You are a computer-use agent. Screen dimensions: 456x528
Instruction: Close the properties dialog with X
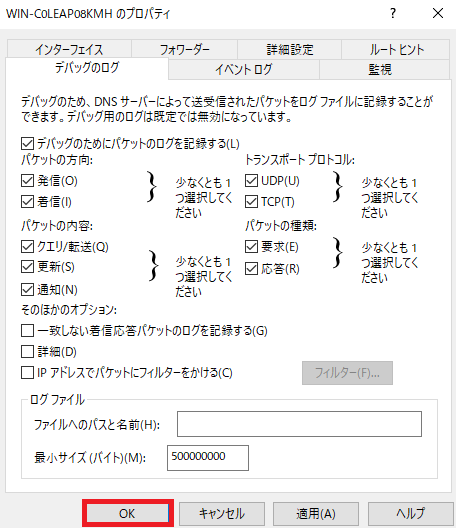(x=438, y=13)
